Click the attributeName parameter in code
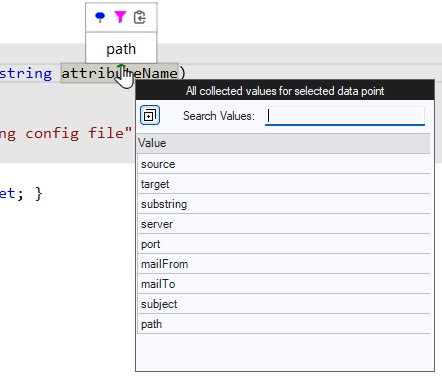442x379 pixels. [x=119, y=73]
